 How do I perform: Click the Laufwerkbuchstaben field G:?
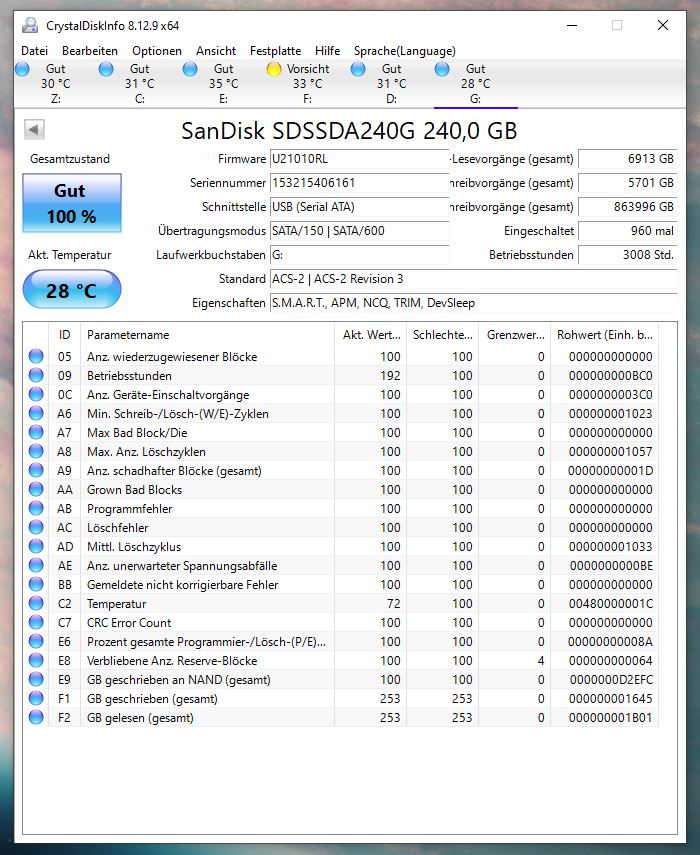pos(359,255)
